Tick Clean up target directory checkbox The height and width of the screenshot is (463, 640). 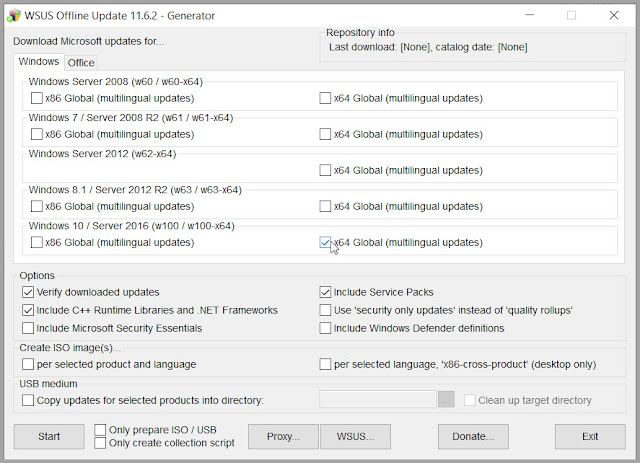click(x=469, y=400)
